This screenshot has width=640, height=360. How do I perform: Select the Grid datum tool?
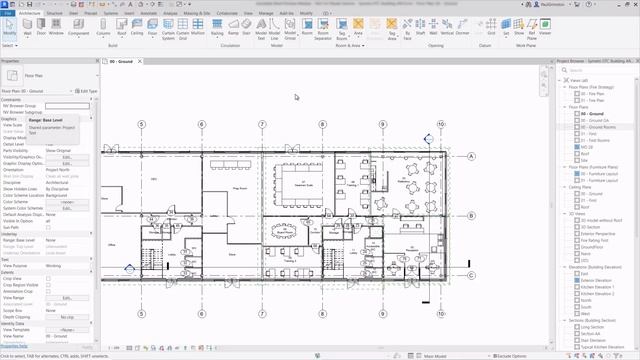(x=491, y=27)
